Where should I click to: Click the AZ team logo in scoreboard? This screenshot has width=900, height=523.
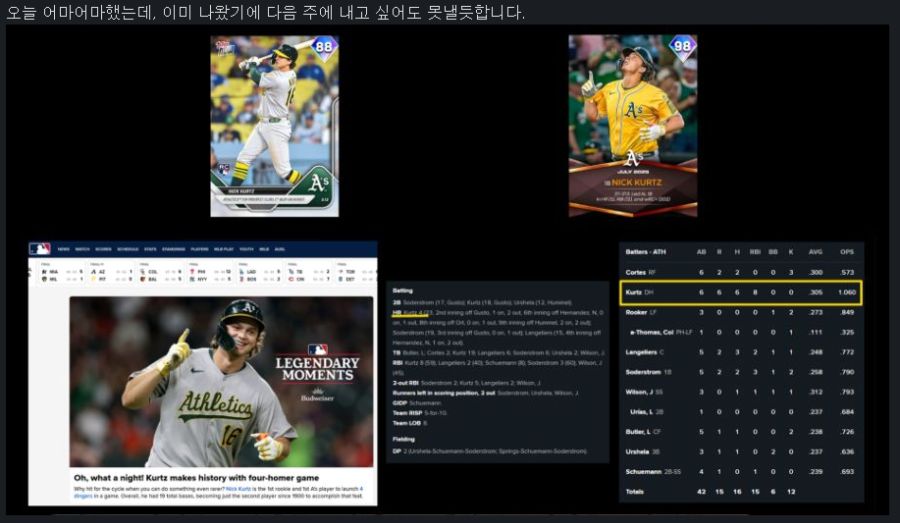[93, 272]
